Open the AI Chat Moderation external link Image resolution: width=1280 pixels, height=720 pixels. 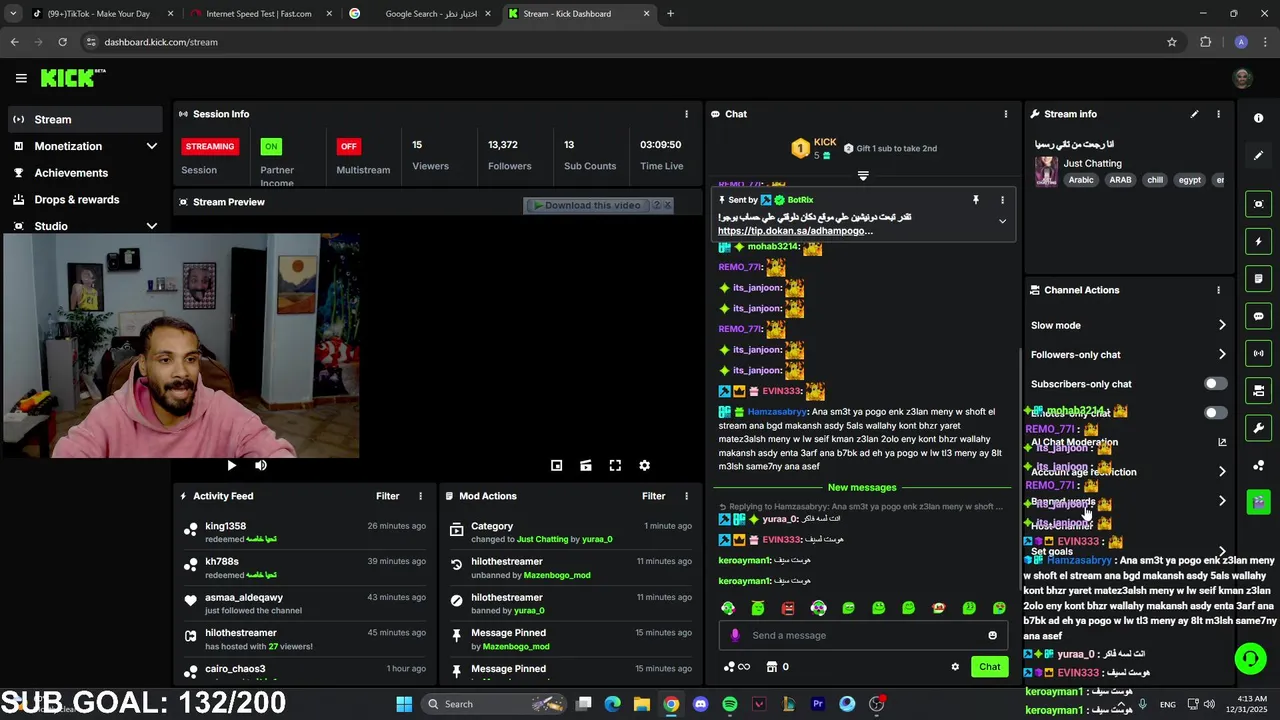(x=1222, y=442)
